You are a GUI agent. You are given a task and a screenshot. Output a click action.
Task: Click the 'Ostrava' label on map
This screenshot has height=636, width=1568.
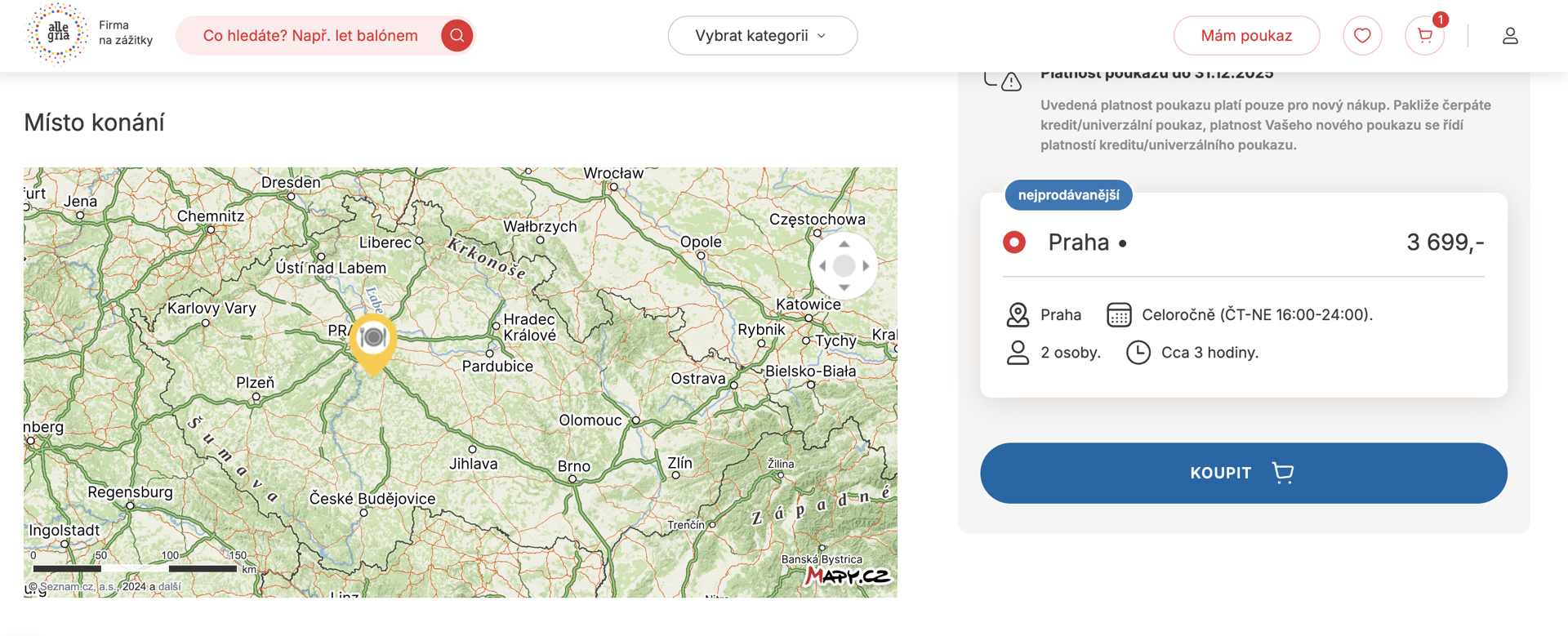point(698,379)
